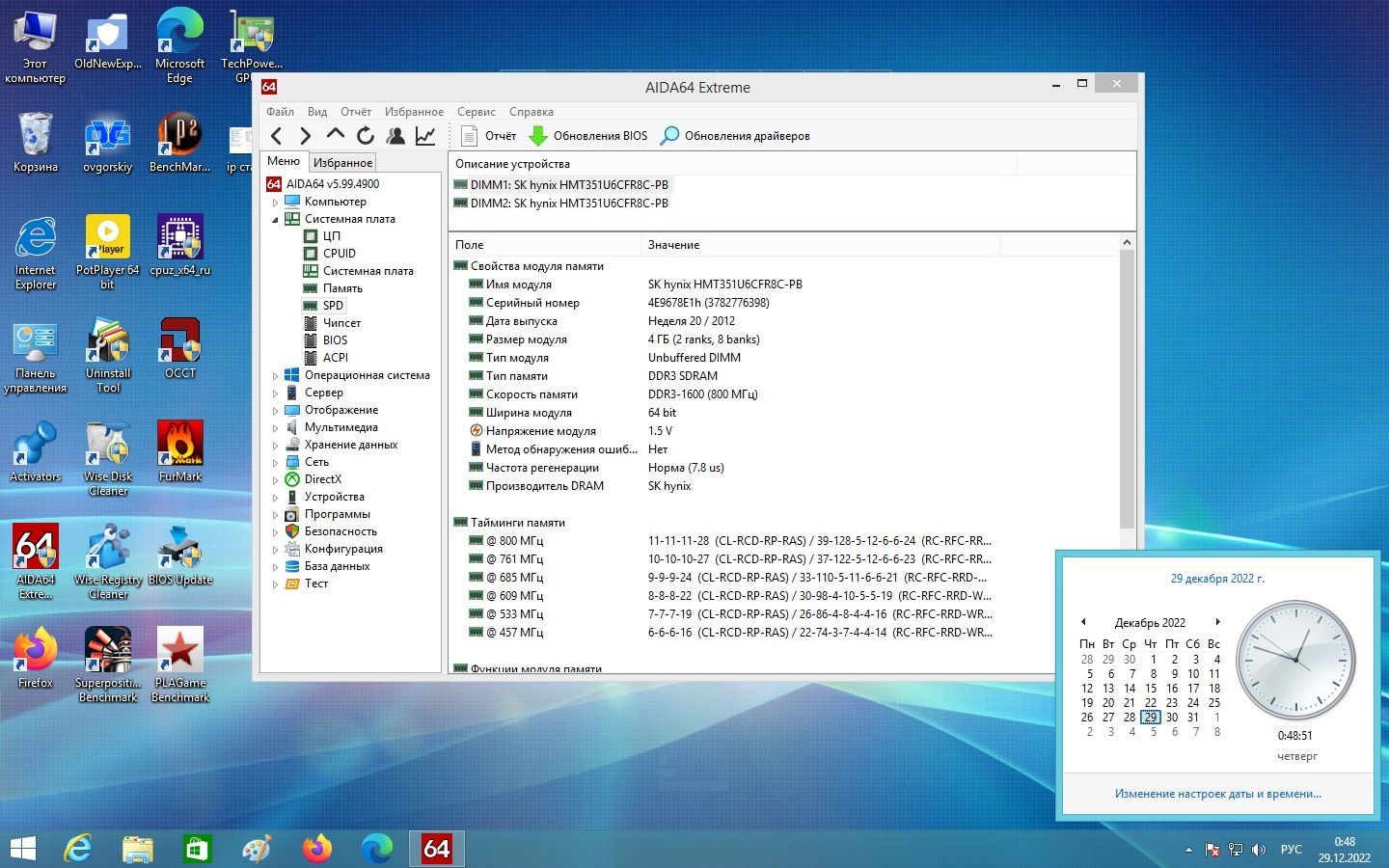Go forward with the AIDA64 forward arrow

[x=305, y=136]
